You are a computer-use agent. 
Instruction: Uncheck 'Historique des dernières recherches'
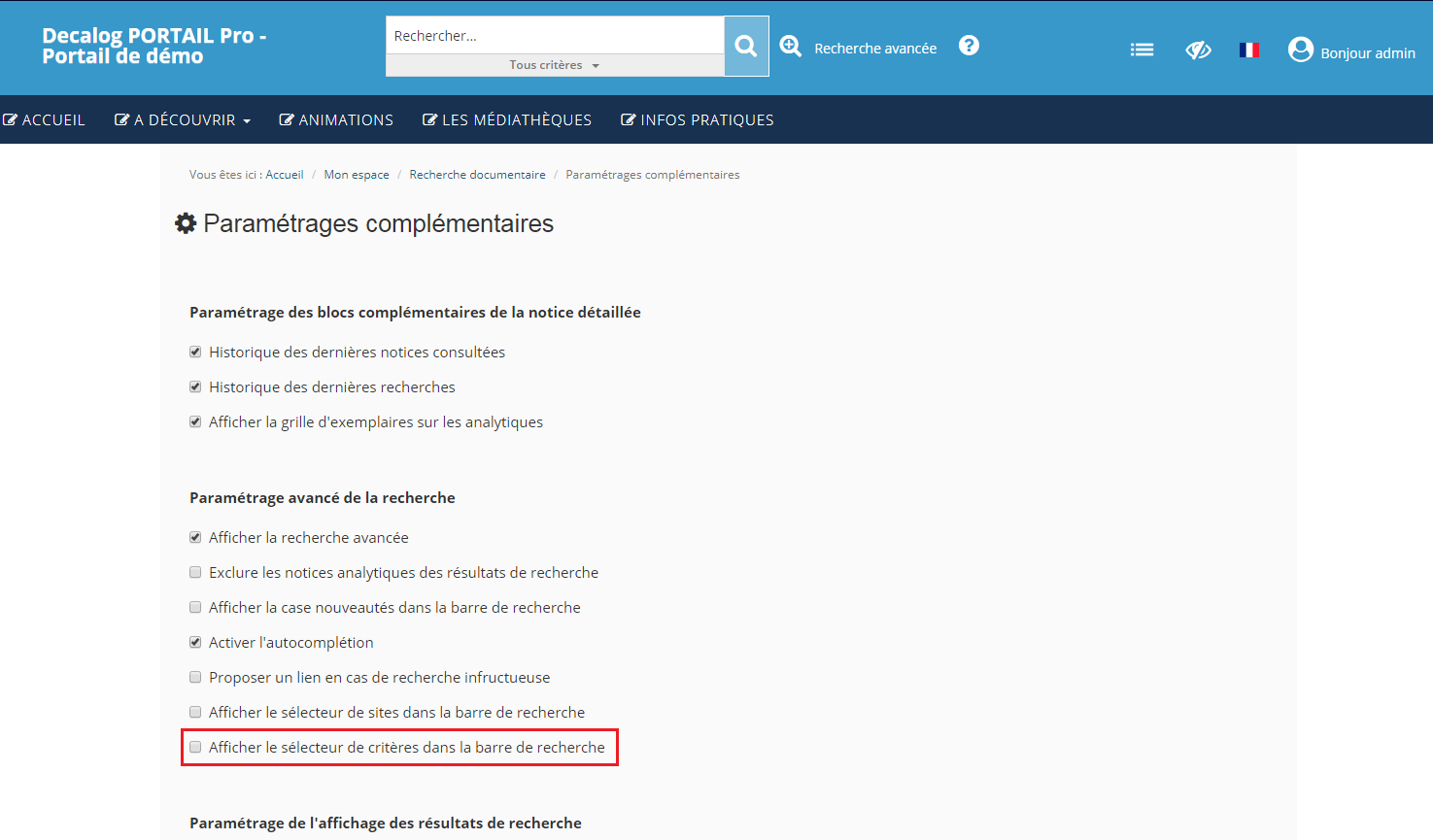click(195, 386)
